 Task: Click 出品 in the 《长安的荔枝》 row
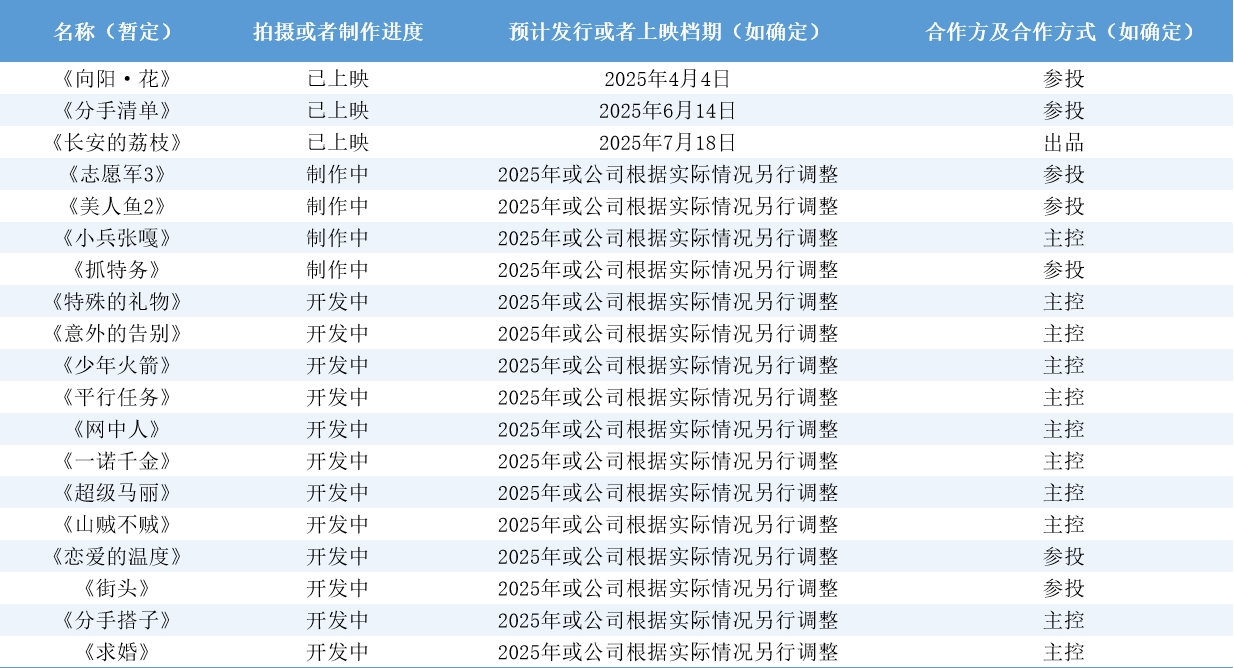(x=1063, y=142)
